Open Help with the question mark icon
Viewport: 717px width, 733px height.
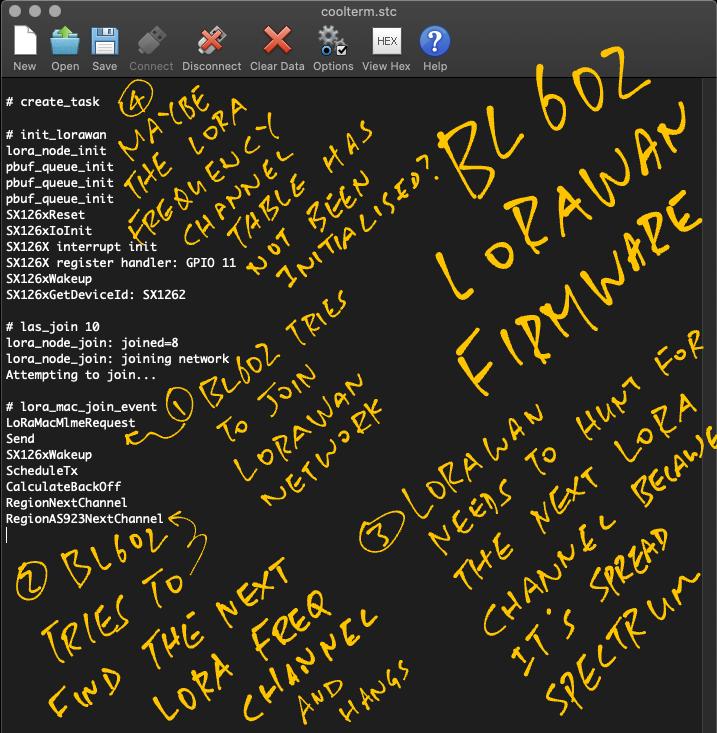tap(435, 43)
